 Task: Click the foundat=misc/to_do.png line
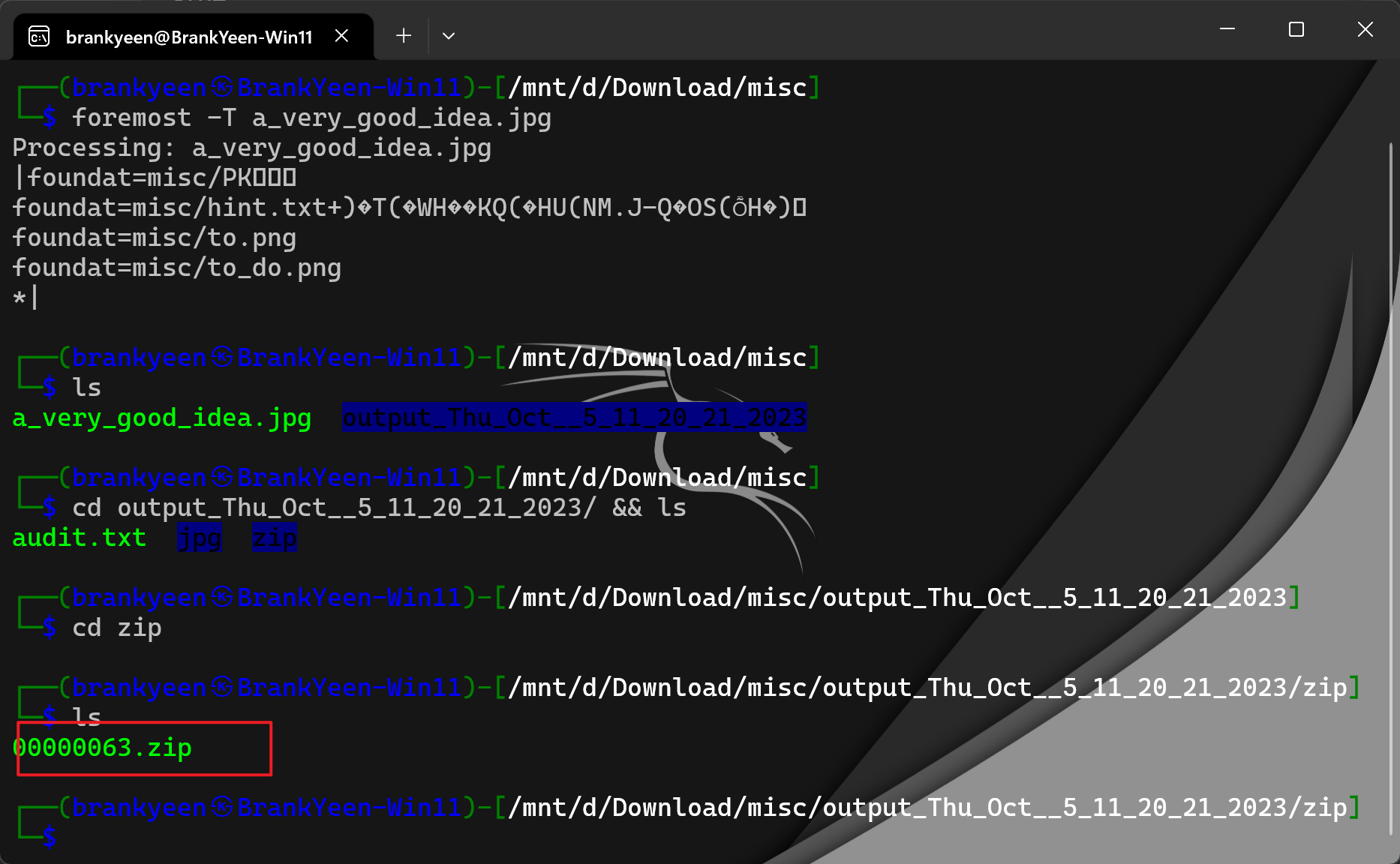(x=177, y=268)
